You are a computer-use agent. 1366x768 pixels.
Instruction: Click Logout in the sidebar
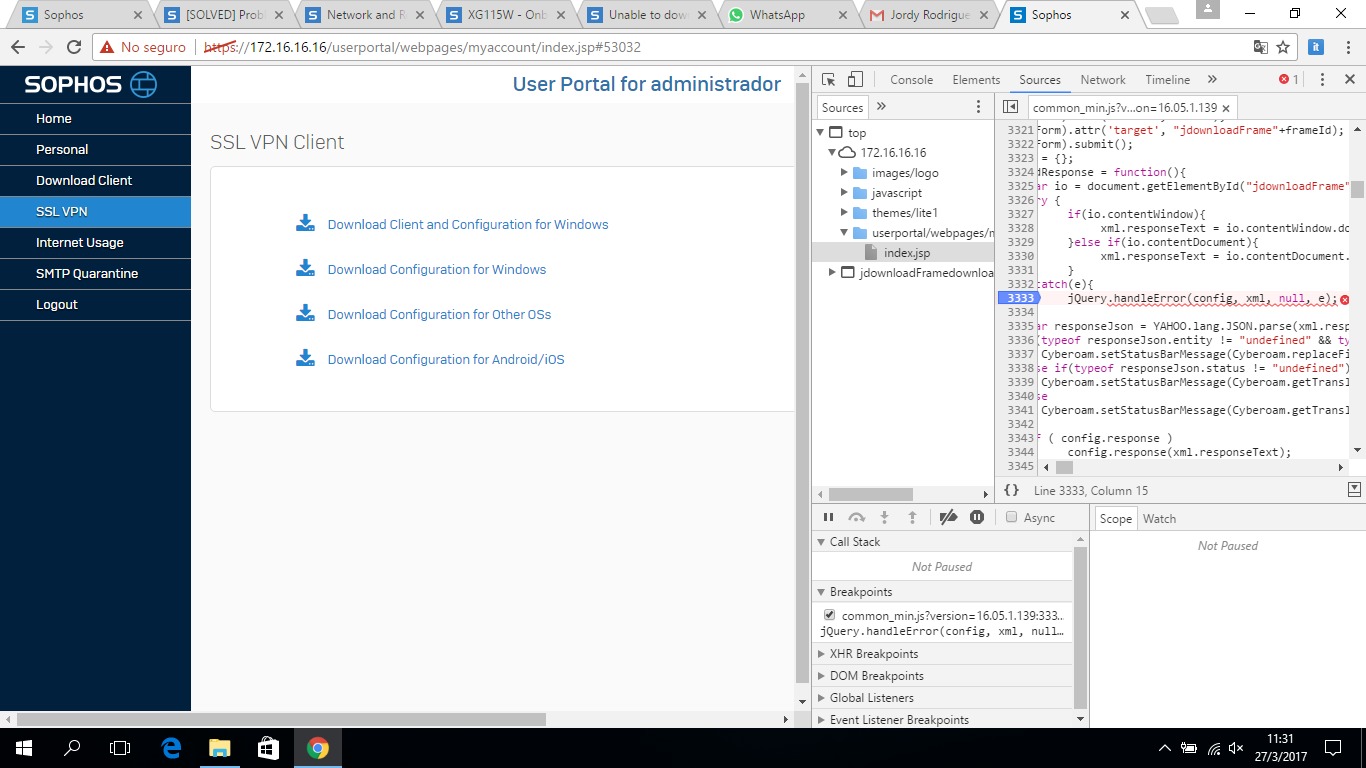(95, 304)
